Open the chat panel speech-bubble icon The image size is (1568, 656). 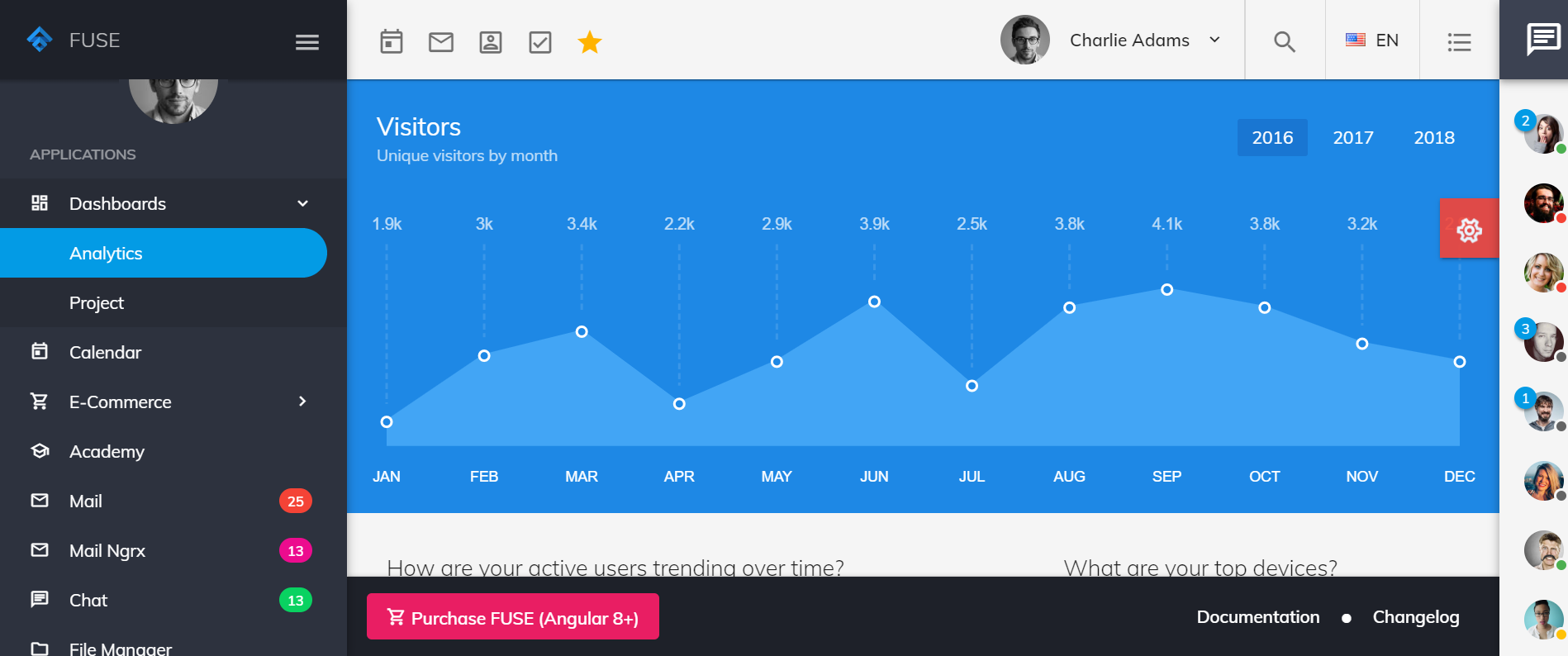pyautogui.click(x=1543, y=39)
